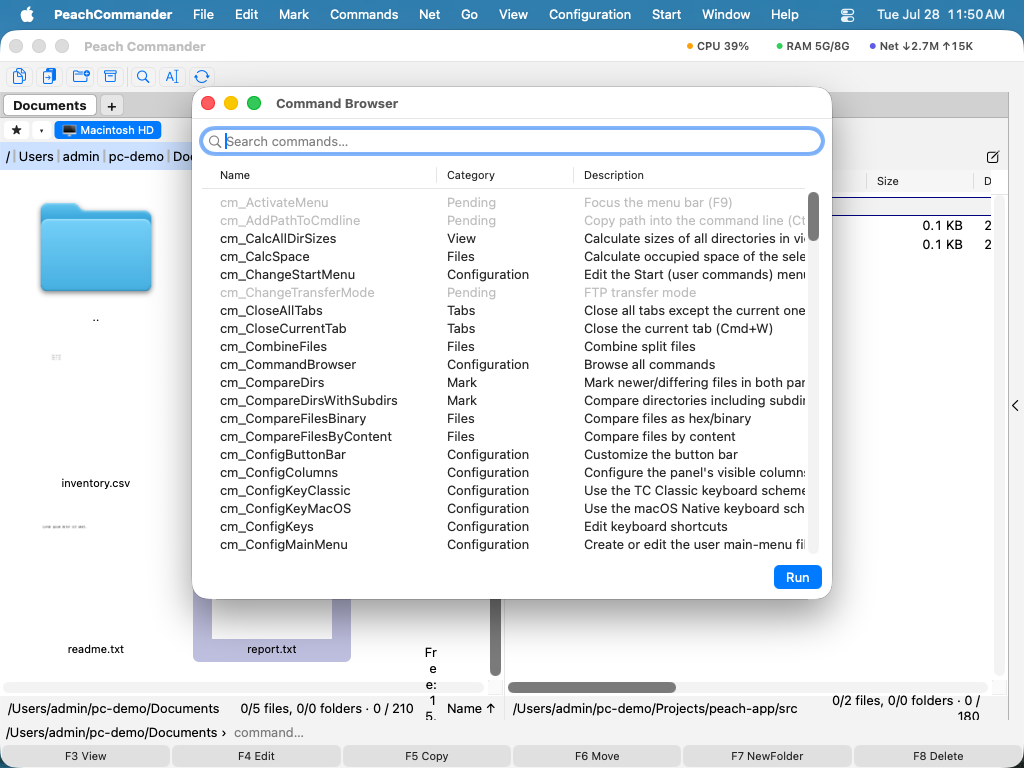Select the report.txt file

(272, 630)
